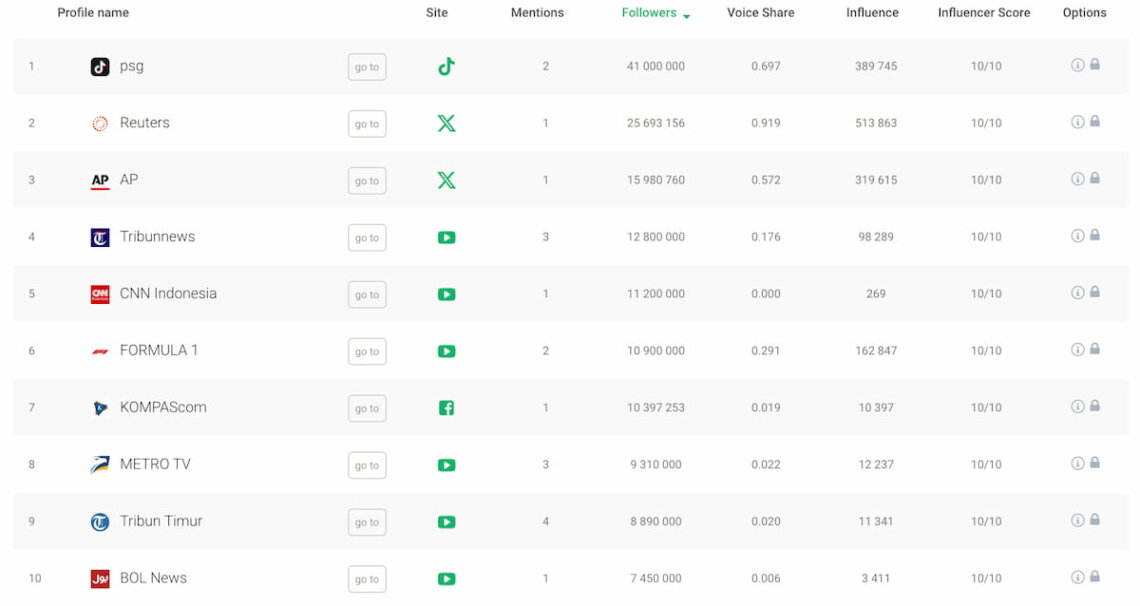Viewport: 1140px width, 606px height.
Task: Click followers value 41 000 000
Action: pos(656,66)
